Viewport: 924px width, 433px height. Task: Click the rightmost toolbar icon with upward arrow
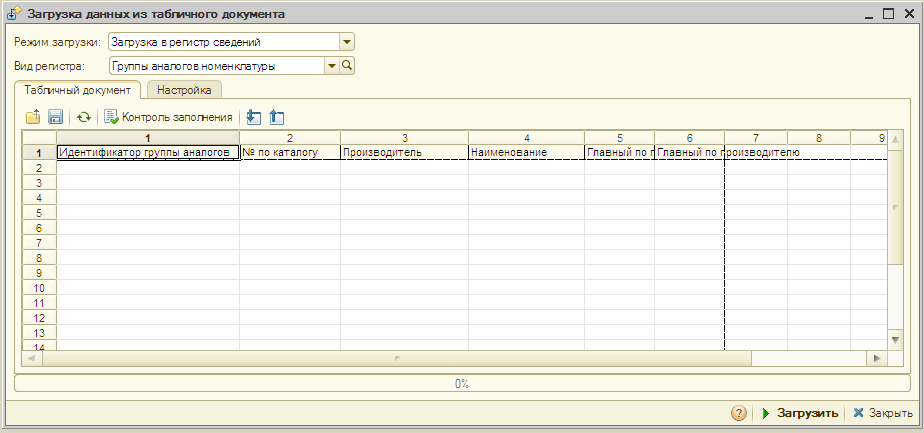pyautogui.click(x=277, y=117)
